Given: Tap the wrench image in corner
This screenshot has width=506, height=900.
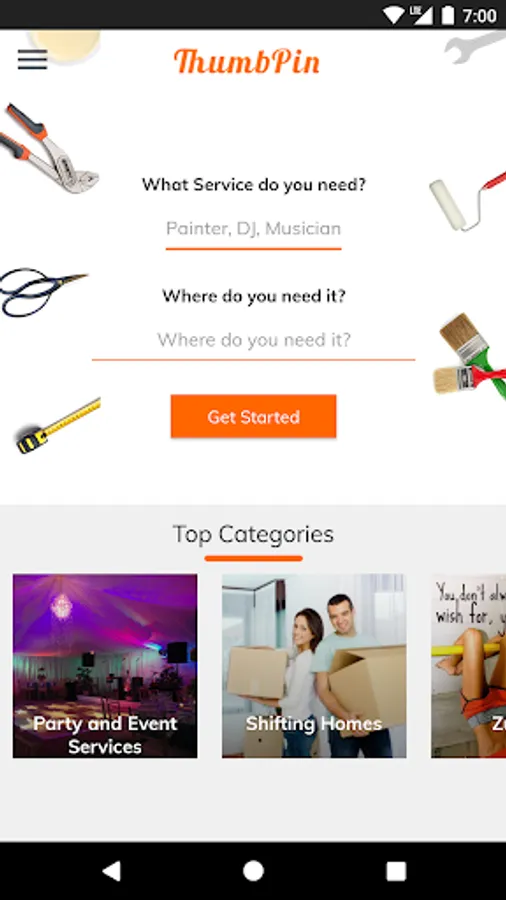Looking at the screenshot, I should 475,46.
